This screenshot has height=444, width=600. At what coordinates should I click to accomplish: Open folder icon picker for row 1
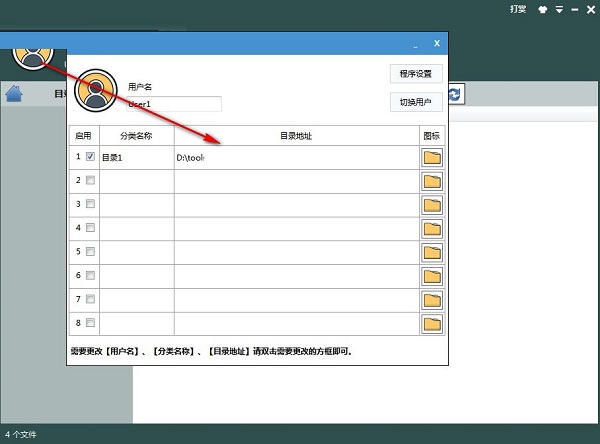pyautogui.click(x=432, y=158)
